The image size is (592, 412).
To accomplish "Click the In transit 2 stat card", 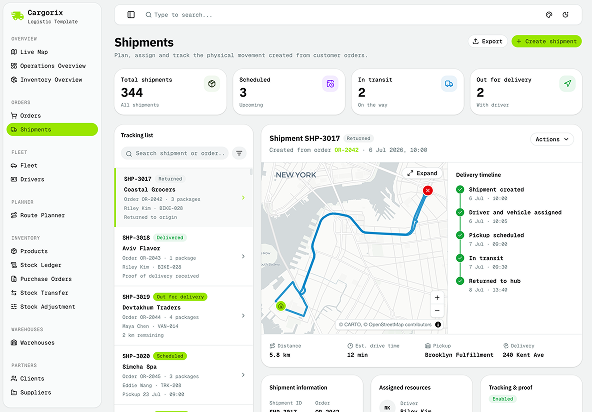I will 407,92.
